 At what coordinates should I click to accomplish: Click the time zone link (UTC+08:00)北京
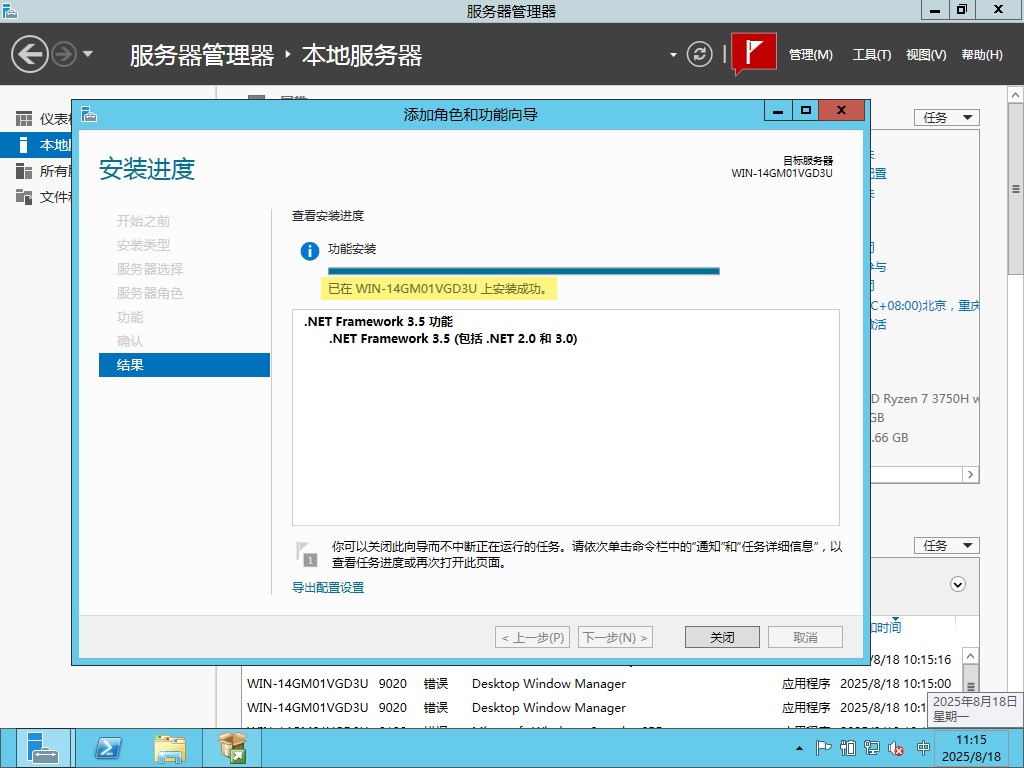point(925,306)
